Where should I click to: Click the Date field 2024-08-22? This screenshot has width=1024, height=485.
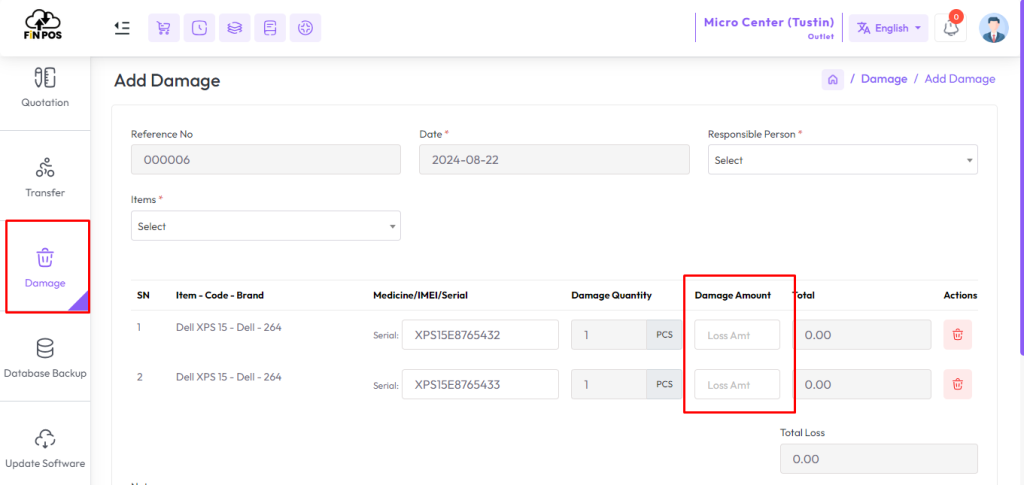point(554,160)
